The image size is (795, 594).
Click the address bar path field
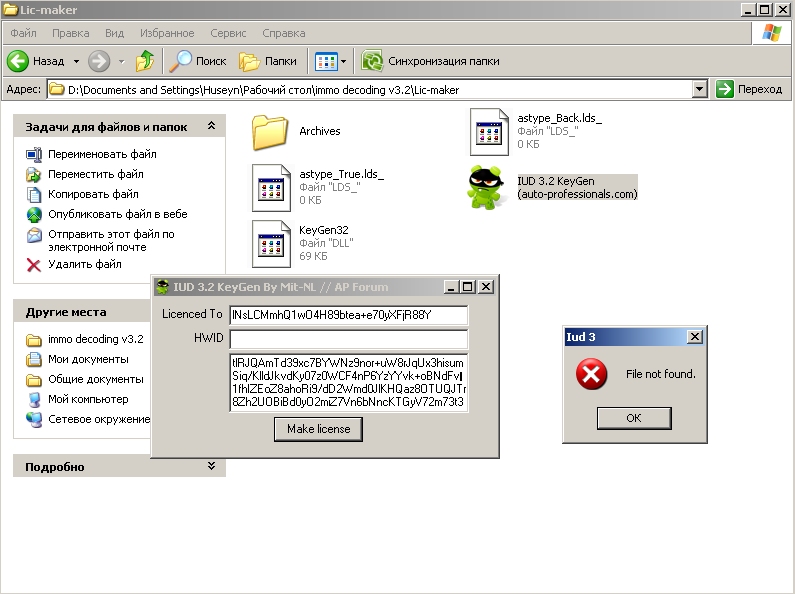tap(369, 90)
